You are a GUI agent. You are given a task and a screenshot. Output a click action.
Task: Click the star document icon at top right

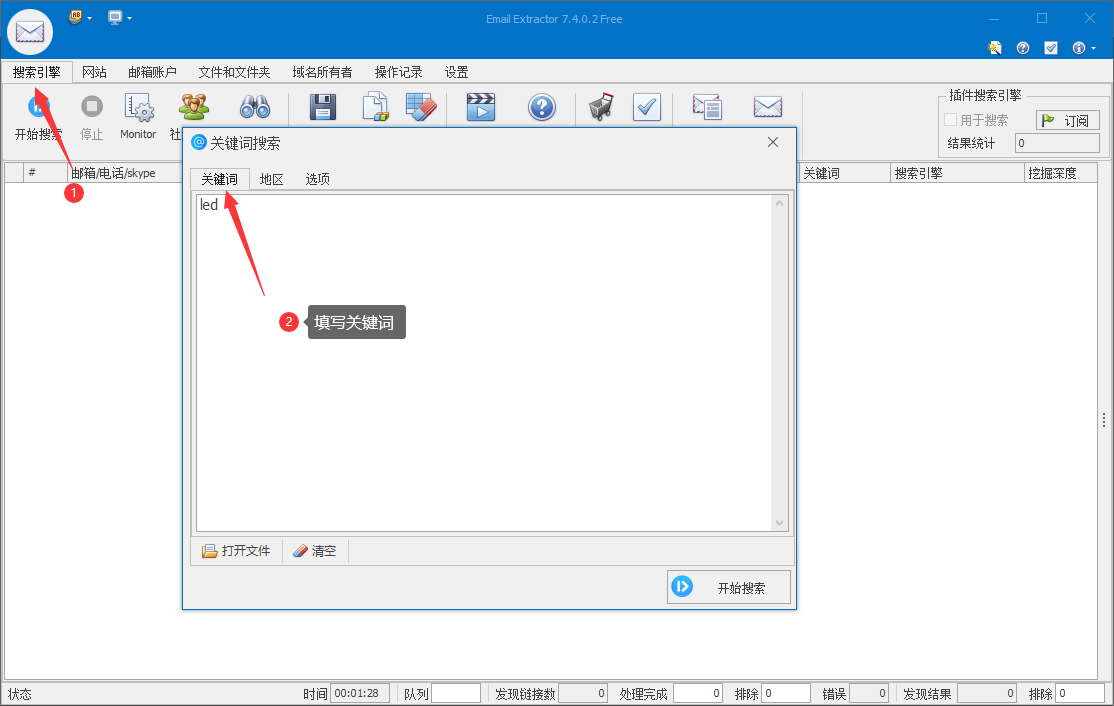pyautogui.click(x=995, y=48)
